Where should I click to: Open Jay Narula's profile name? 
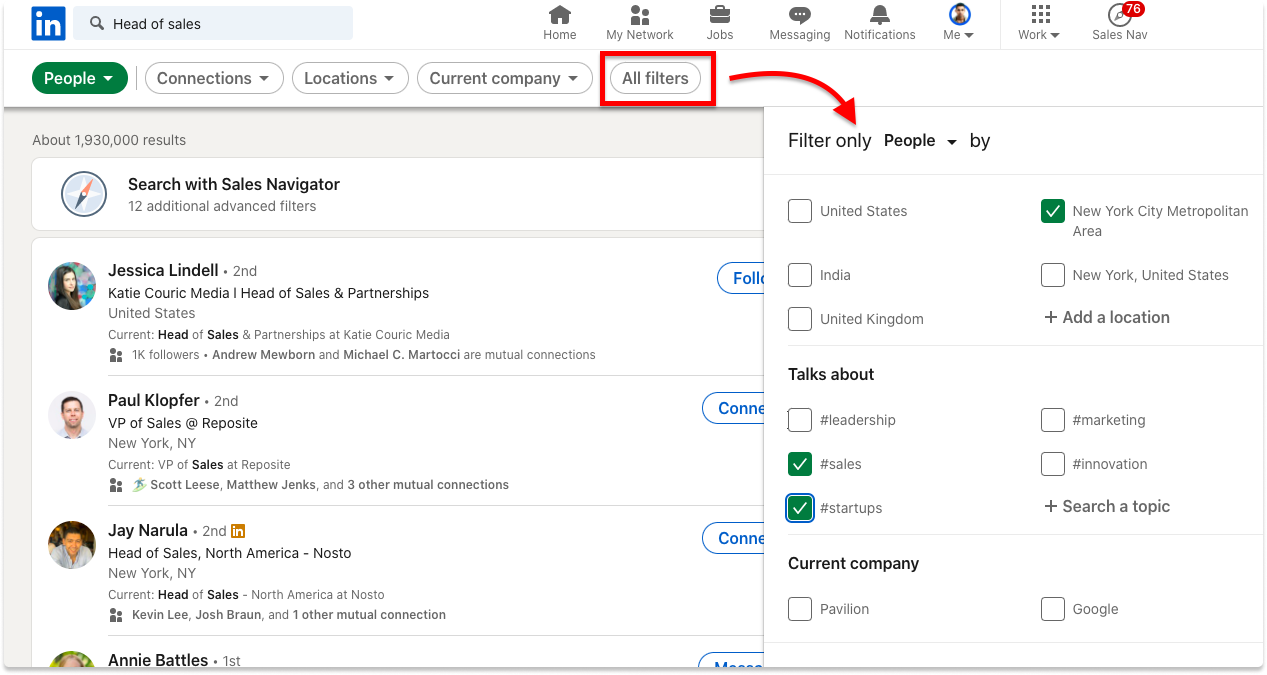[148, 530]
